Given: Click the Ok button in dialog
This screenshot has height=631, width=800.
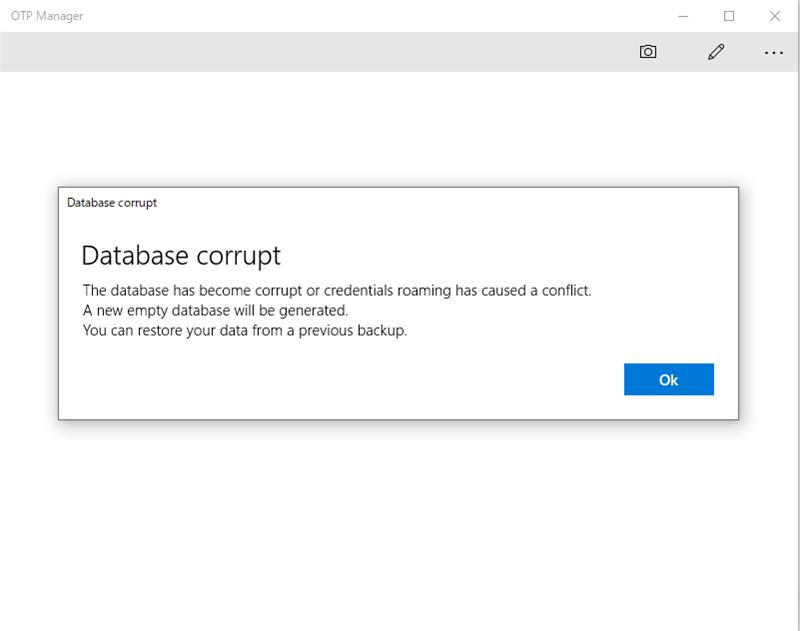Looking at the screenshot, I should pyautogui.click(x=668, y=379).
